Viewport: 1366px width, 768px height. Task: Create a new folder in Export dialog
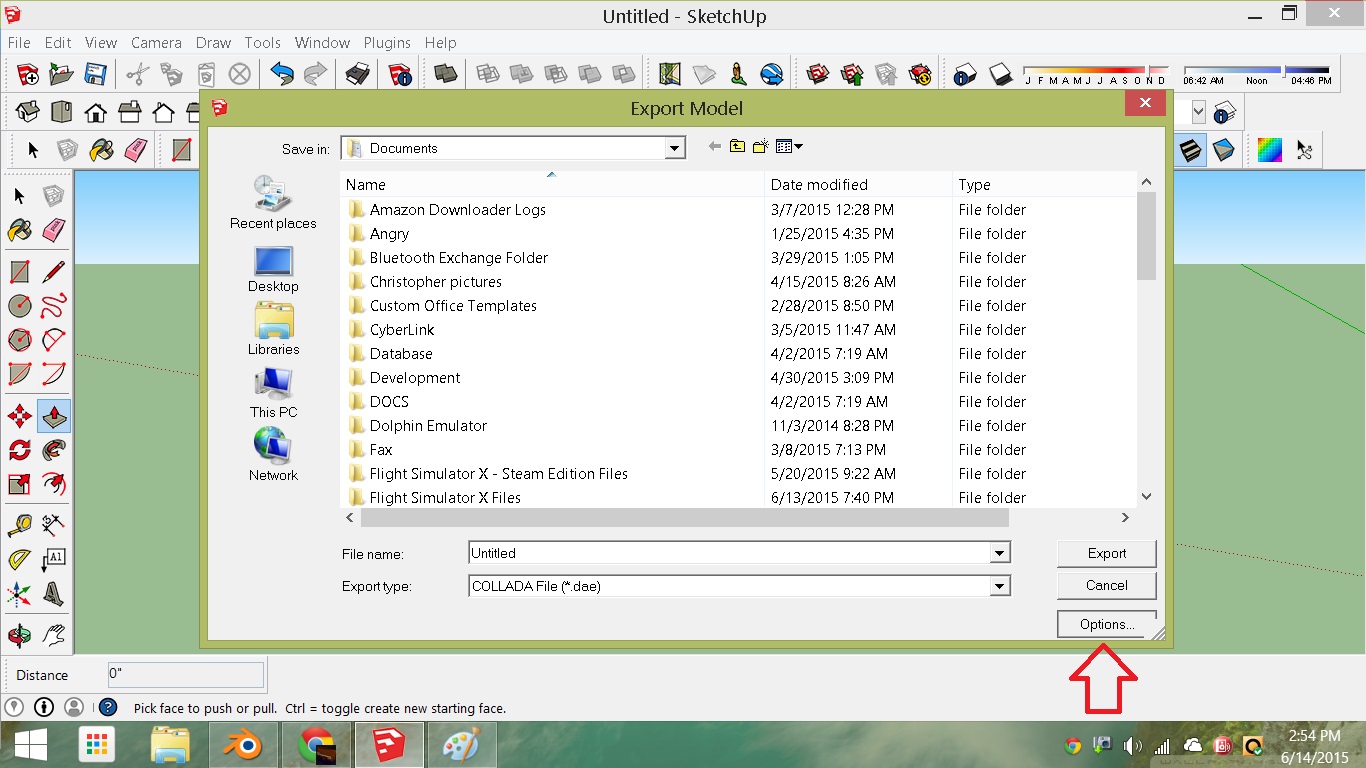point(760,147)
